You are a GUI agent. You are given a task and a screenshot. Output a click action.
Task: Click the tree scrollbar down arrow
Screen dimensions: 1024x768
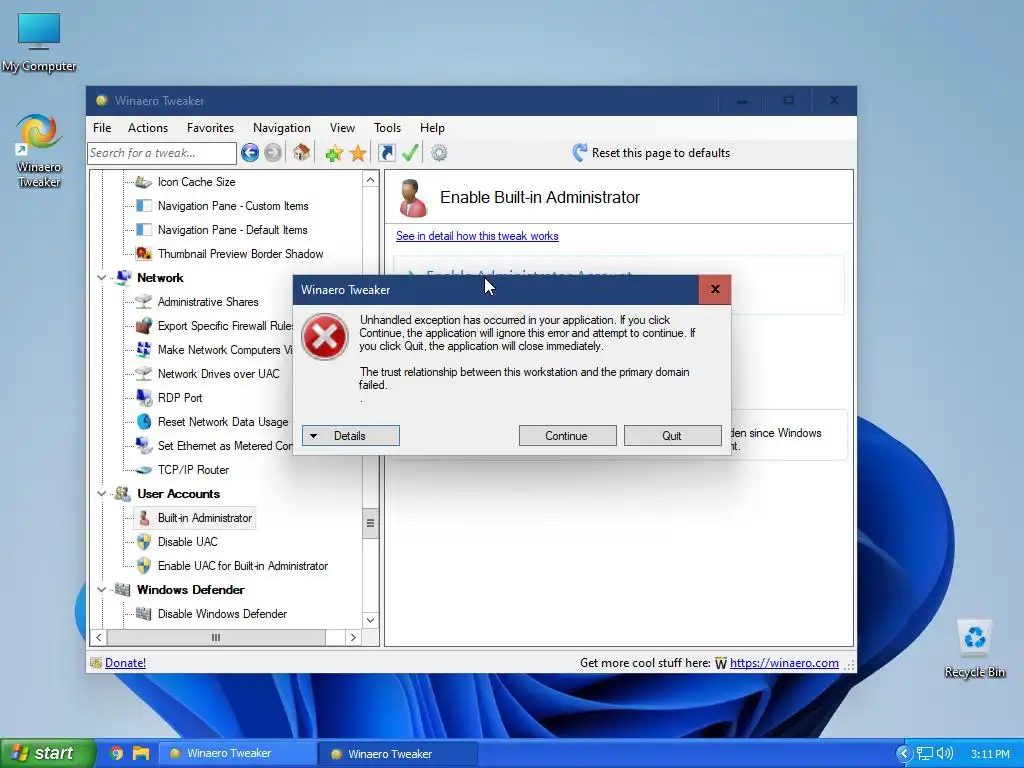pyautogui.click(x=370, y=620)
